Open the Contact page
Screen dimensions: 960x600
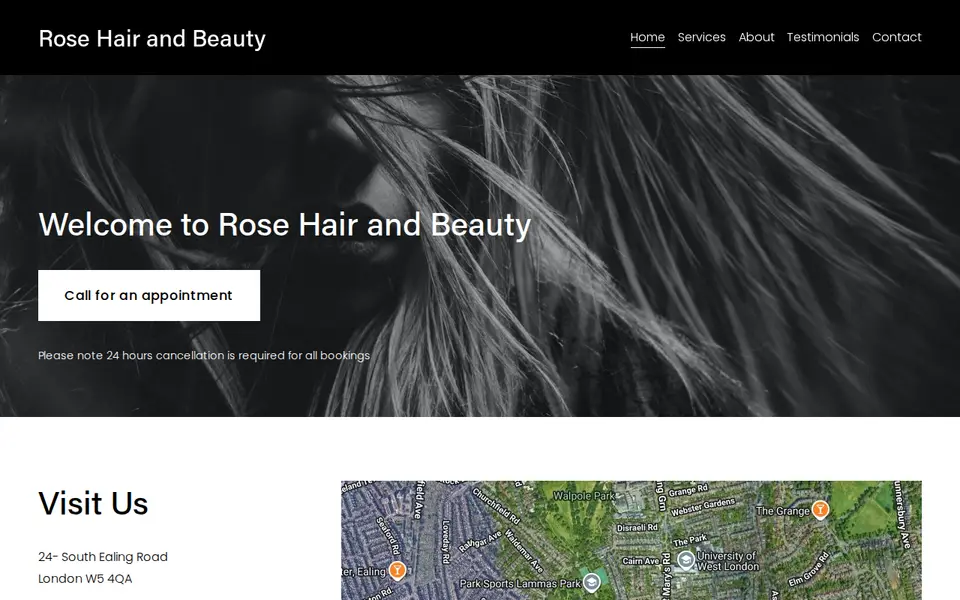tap(896, 37)
